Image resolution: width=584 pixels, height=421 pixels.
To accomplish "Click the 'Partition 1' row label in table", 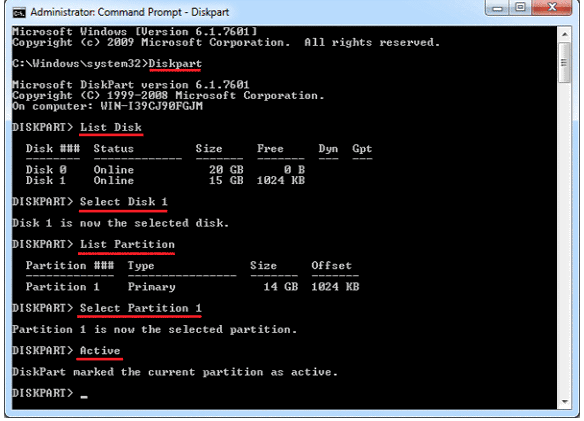I will pos(63,287).
